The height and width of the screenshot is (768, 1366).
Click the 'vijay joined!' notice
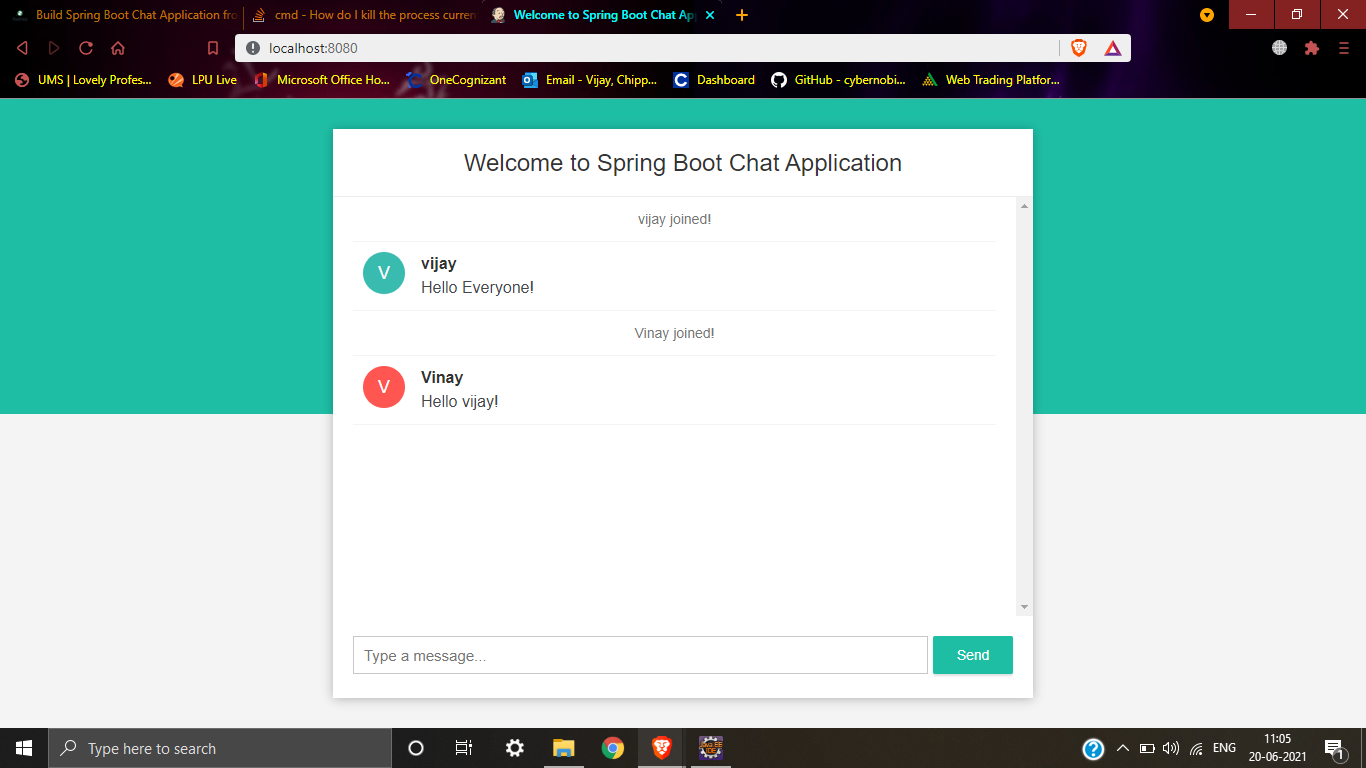point(675,219)
